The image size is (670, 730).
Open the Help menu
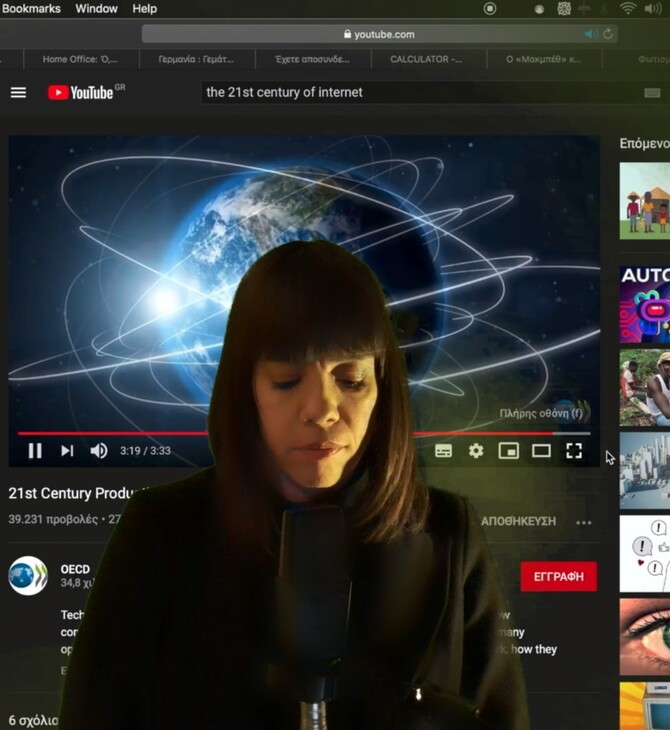[x=144, y=8]
